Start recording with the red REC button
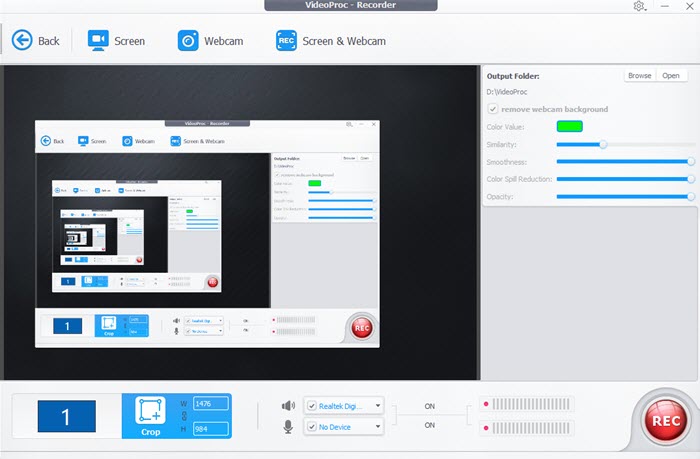The height and width of the screenshot is (459, 700). [x=666, y=421]
